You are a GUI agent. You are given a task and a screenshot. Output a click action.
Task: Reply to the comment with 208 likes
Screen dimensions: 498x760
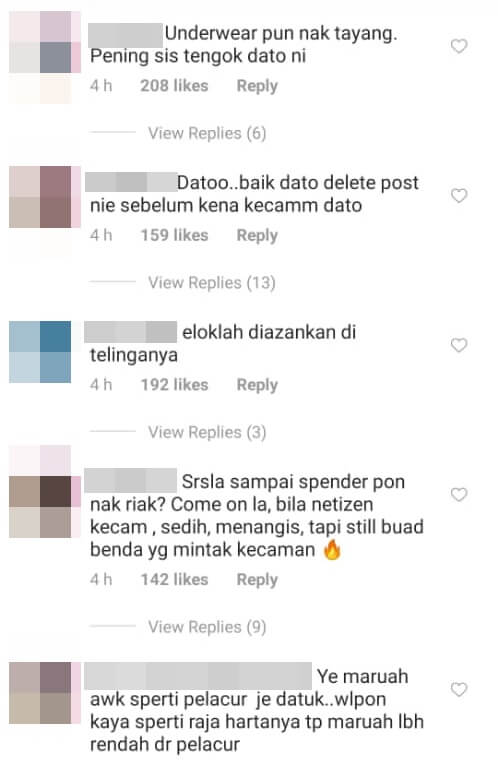tap(257, 86)
